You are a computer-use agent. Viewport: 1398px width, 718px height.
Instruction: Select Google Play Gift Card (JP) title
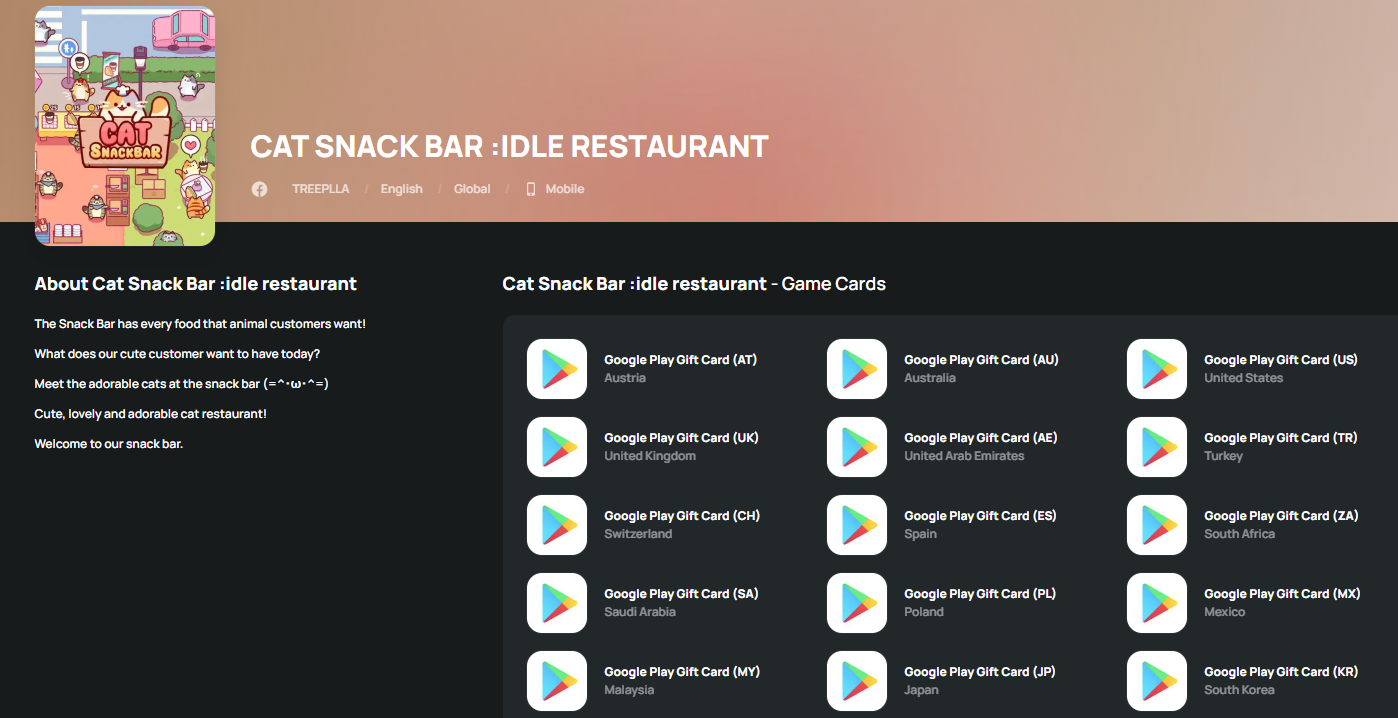980,672
